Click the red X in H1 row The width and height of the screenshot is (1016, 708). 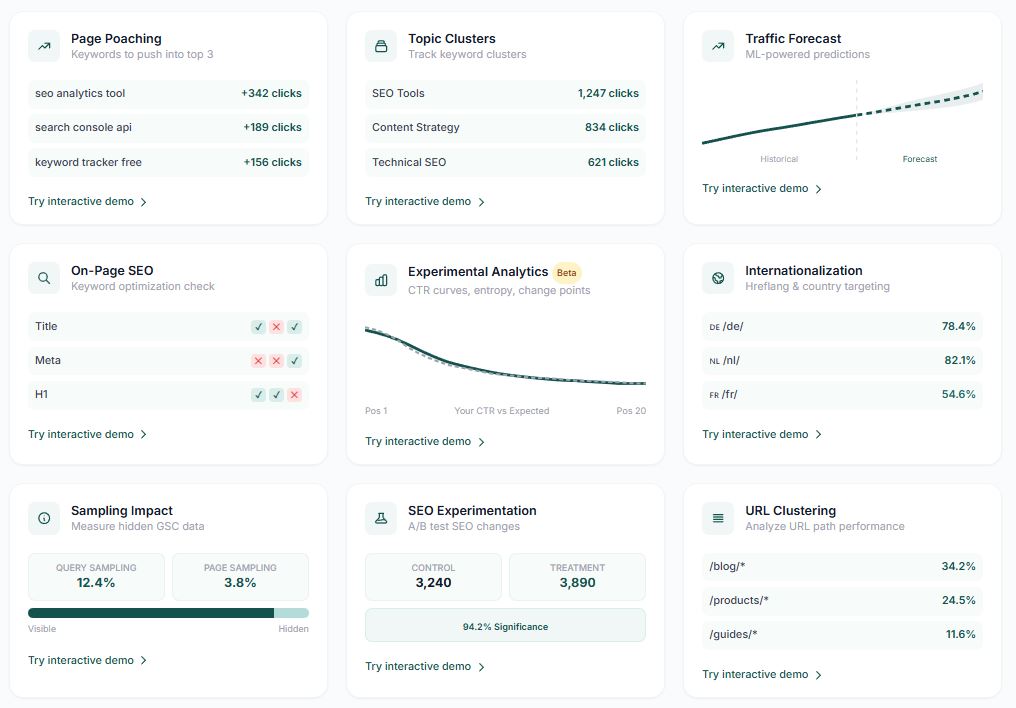295,394
